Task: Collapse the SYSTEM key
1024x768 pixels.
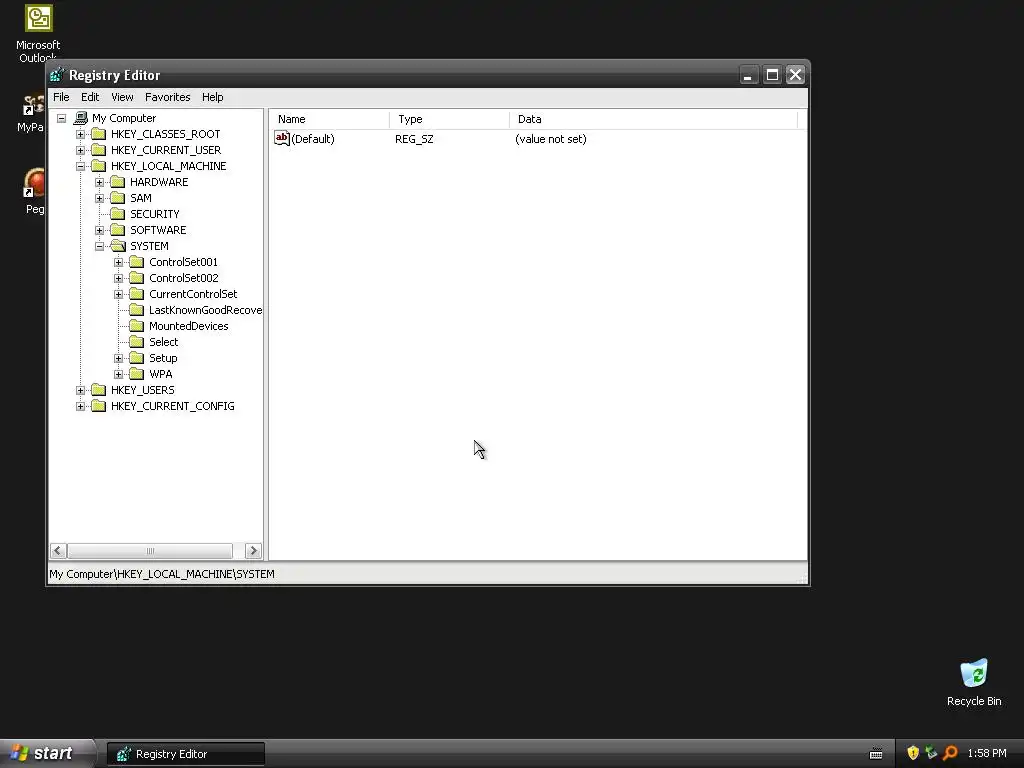Action: 99,246
